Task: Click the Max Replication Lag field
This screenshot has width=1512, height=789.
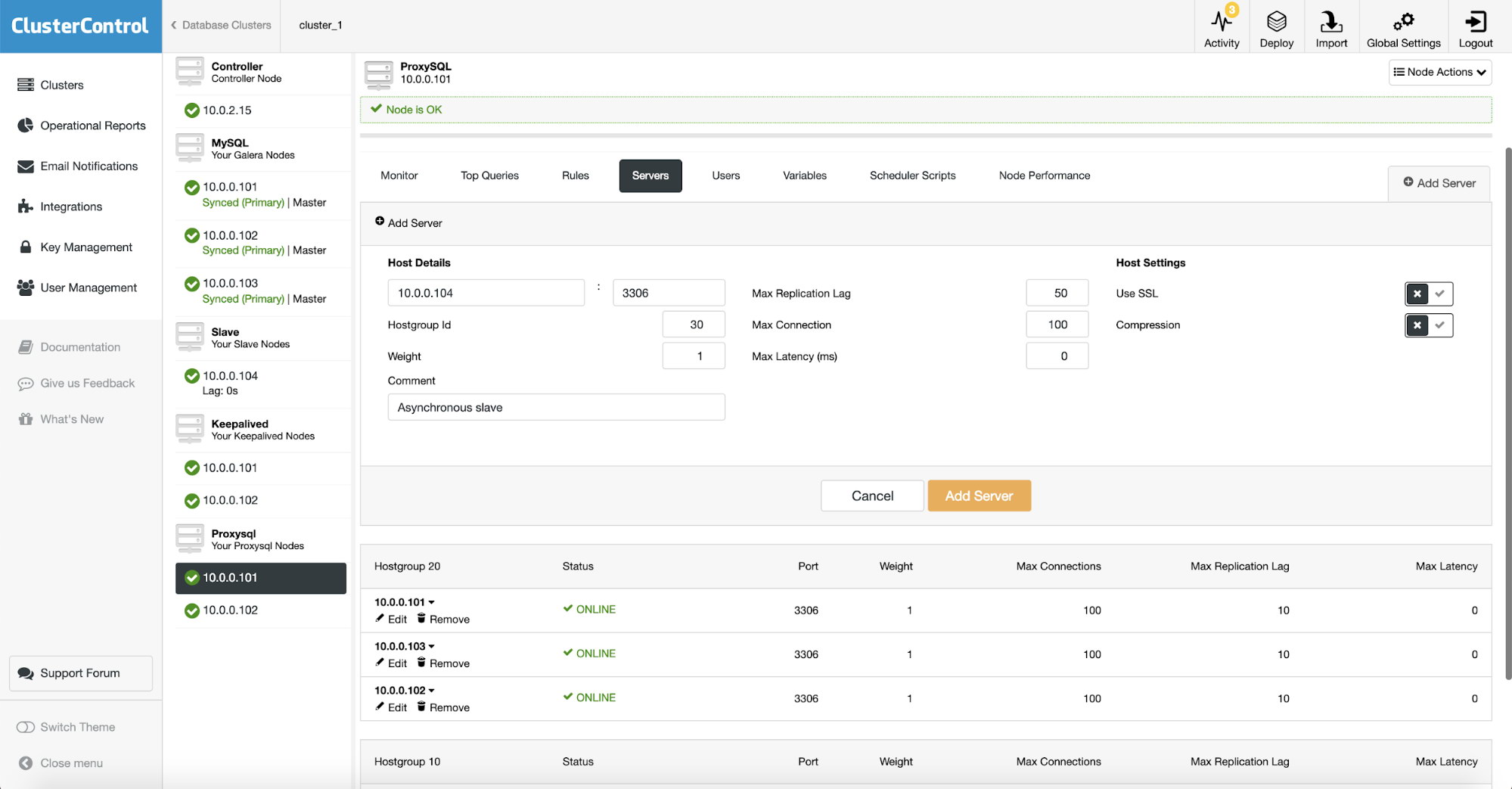Action: click(x=1057, y=293)
